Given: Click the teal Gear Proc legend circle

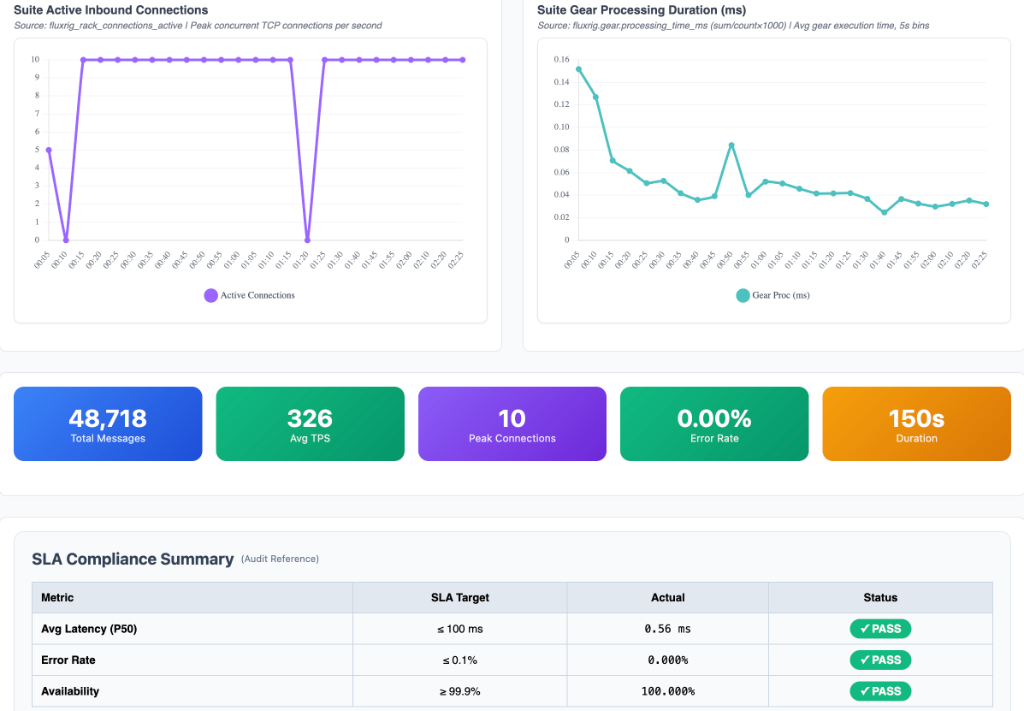Looking at the screenshot, I should click(743, 295).
